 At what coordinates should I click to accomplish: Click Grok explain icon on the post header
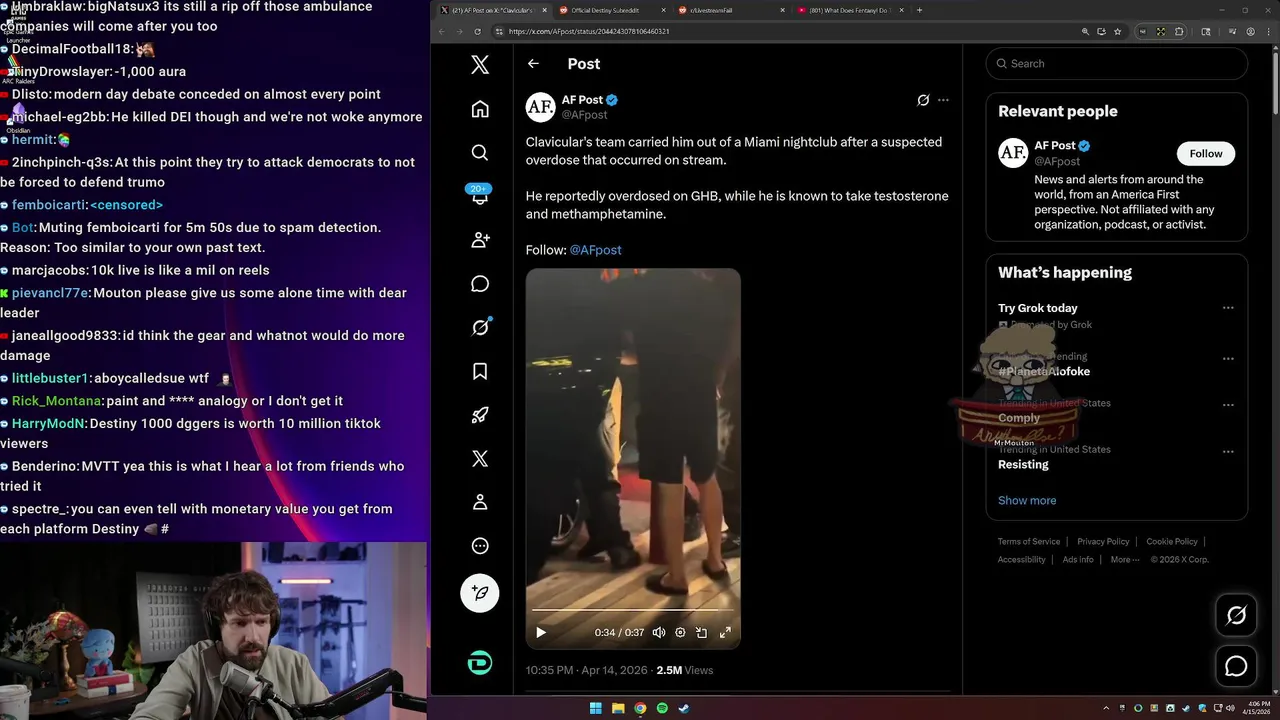(923, 100)
